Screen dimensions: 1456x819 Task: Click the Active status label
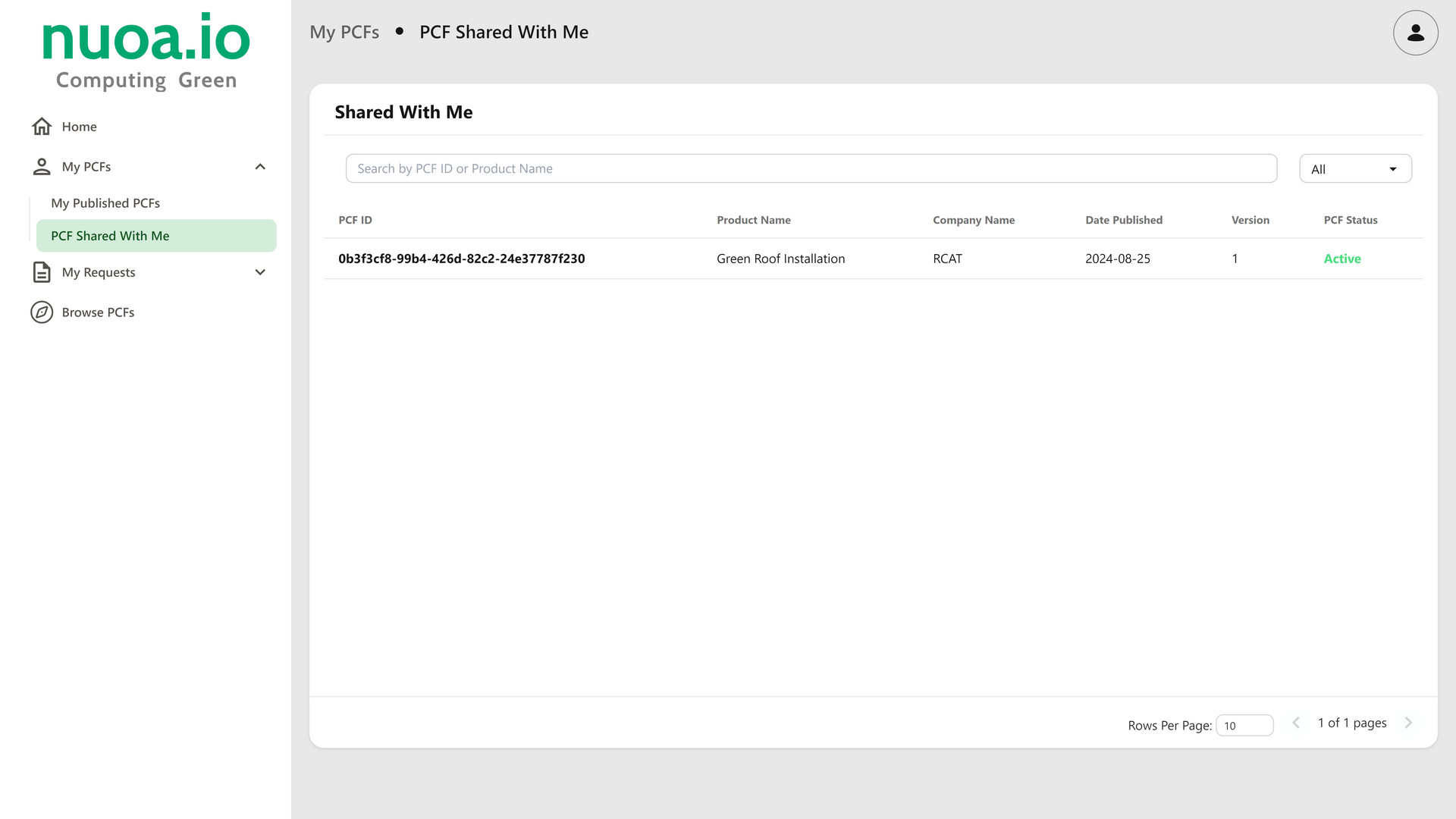tap(1341, 259)
